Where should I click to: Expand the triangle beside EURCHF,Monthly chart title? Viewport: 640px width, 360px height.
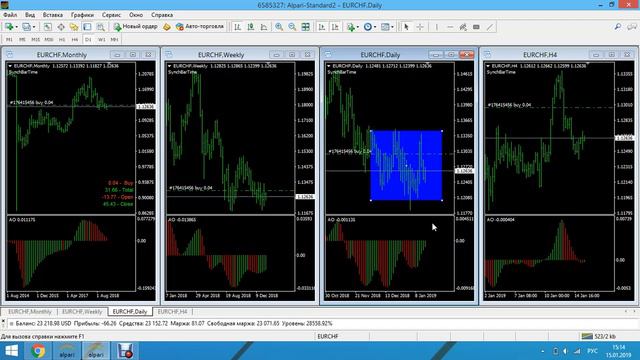pos(10,66)
